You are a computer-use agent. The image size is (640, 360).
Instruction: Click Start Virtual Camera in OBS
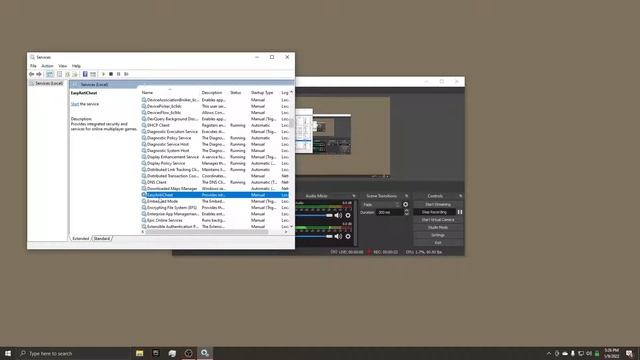coord(438,220)
